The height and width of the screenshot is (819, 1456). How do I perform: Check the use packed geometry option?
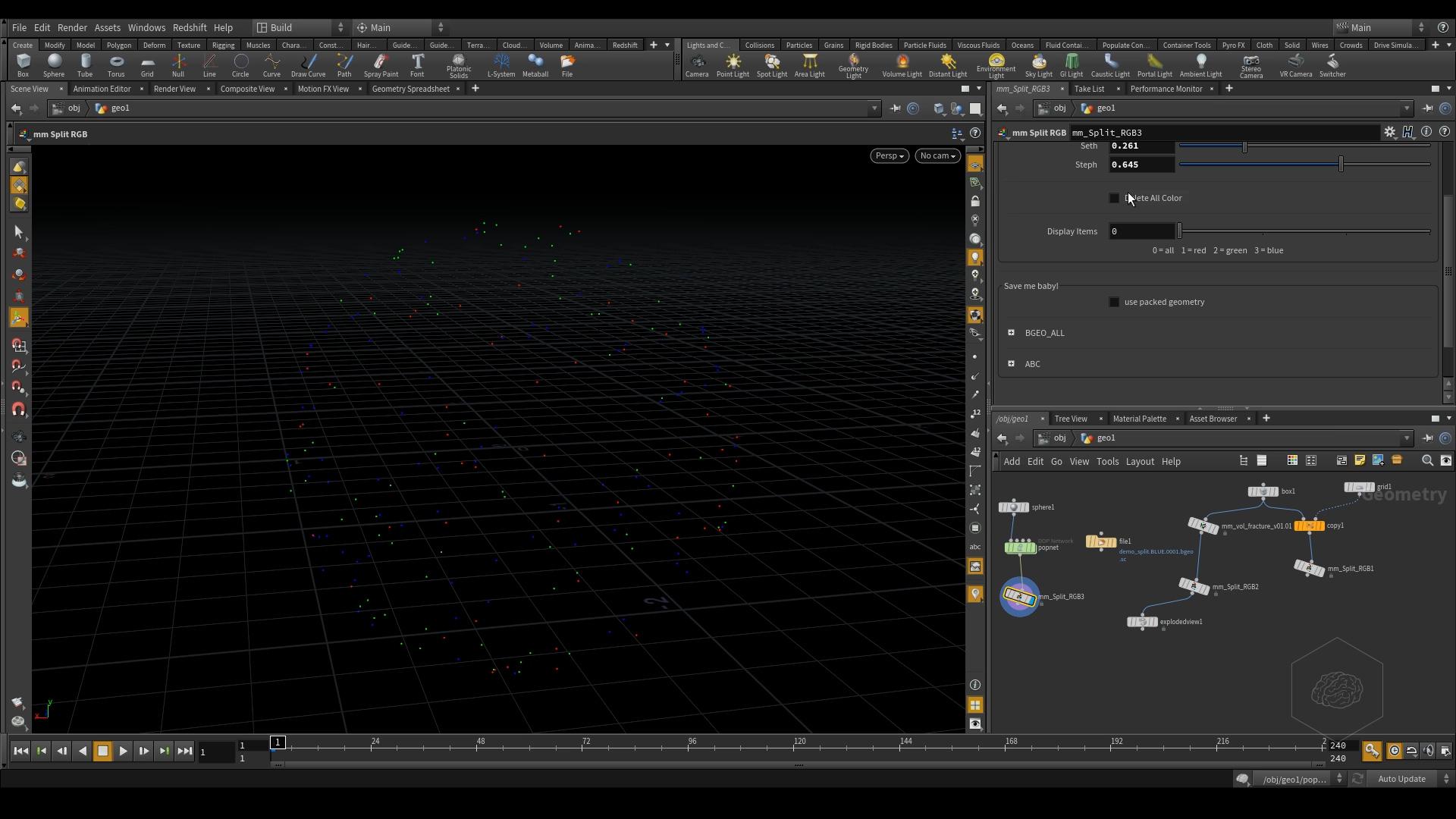pos(1114,302)
